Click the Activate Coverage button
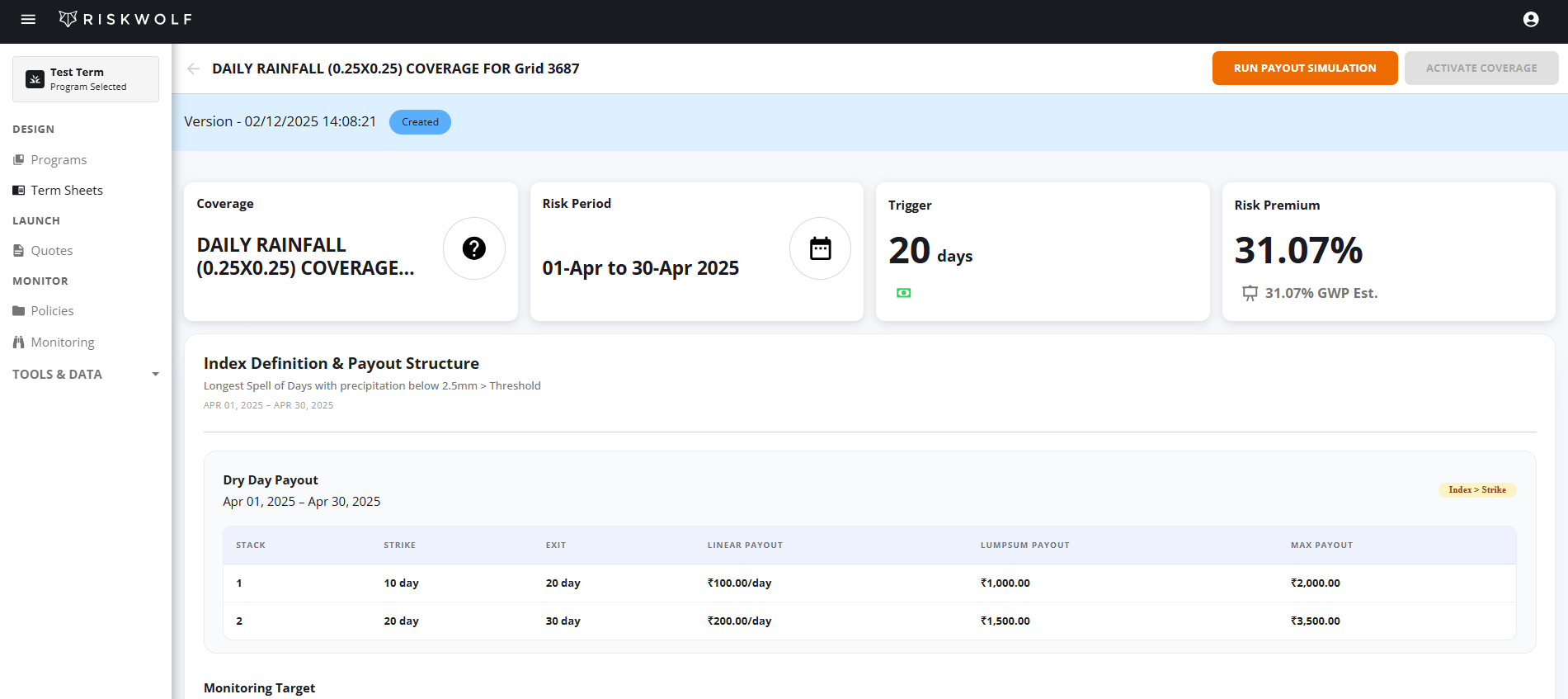 [x=1481, y=68]
